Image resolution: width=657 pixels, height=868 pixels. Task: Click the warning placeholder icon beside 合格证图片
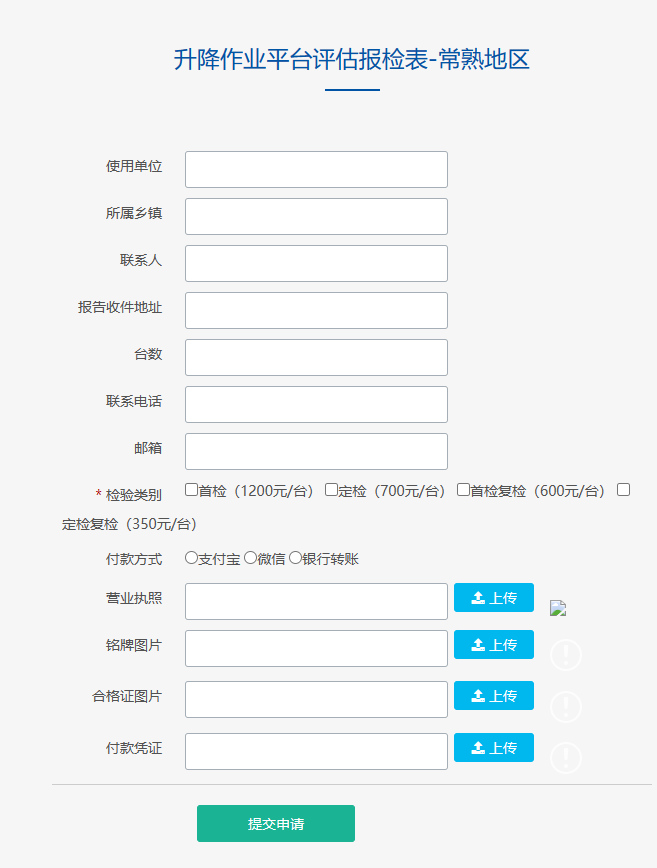(566, 707)
